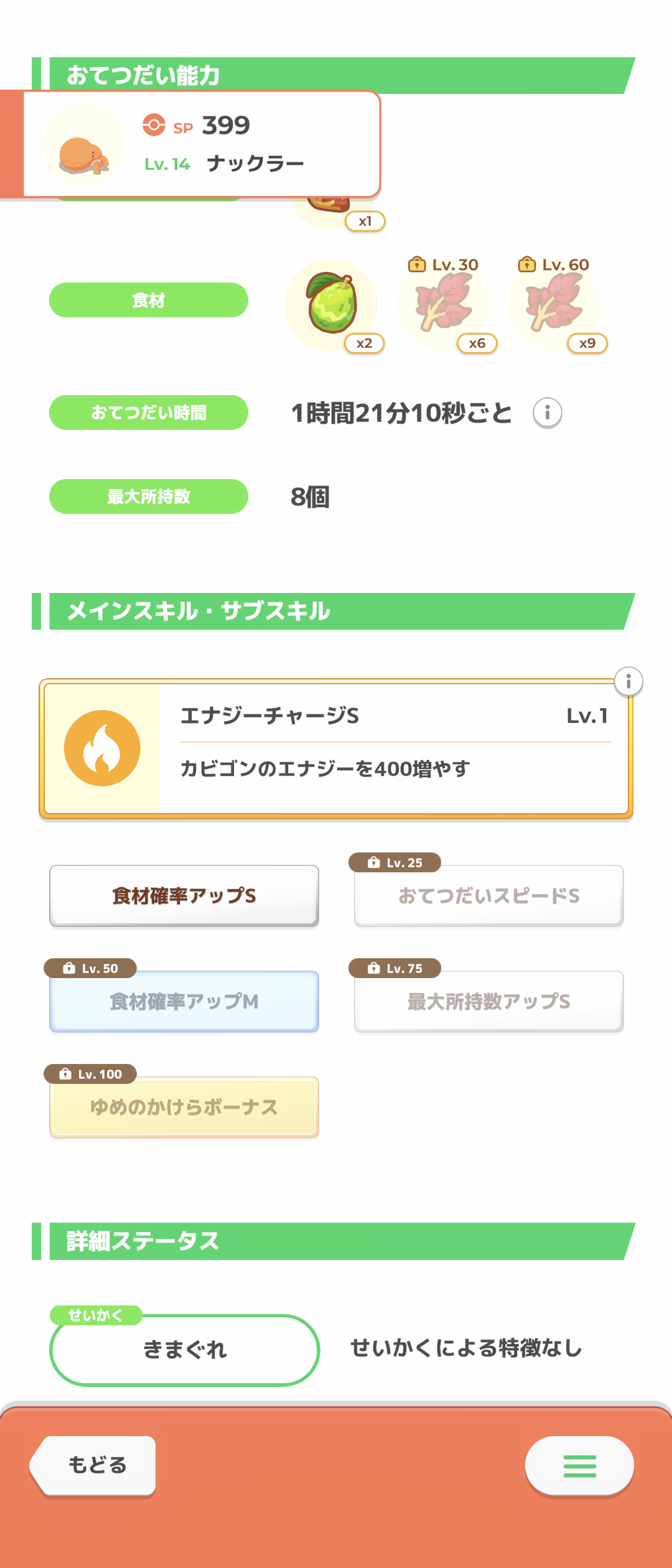
Task: Tap locked 最大所持数アップS sub skill
Action: click(x=489, y=1001)
